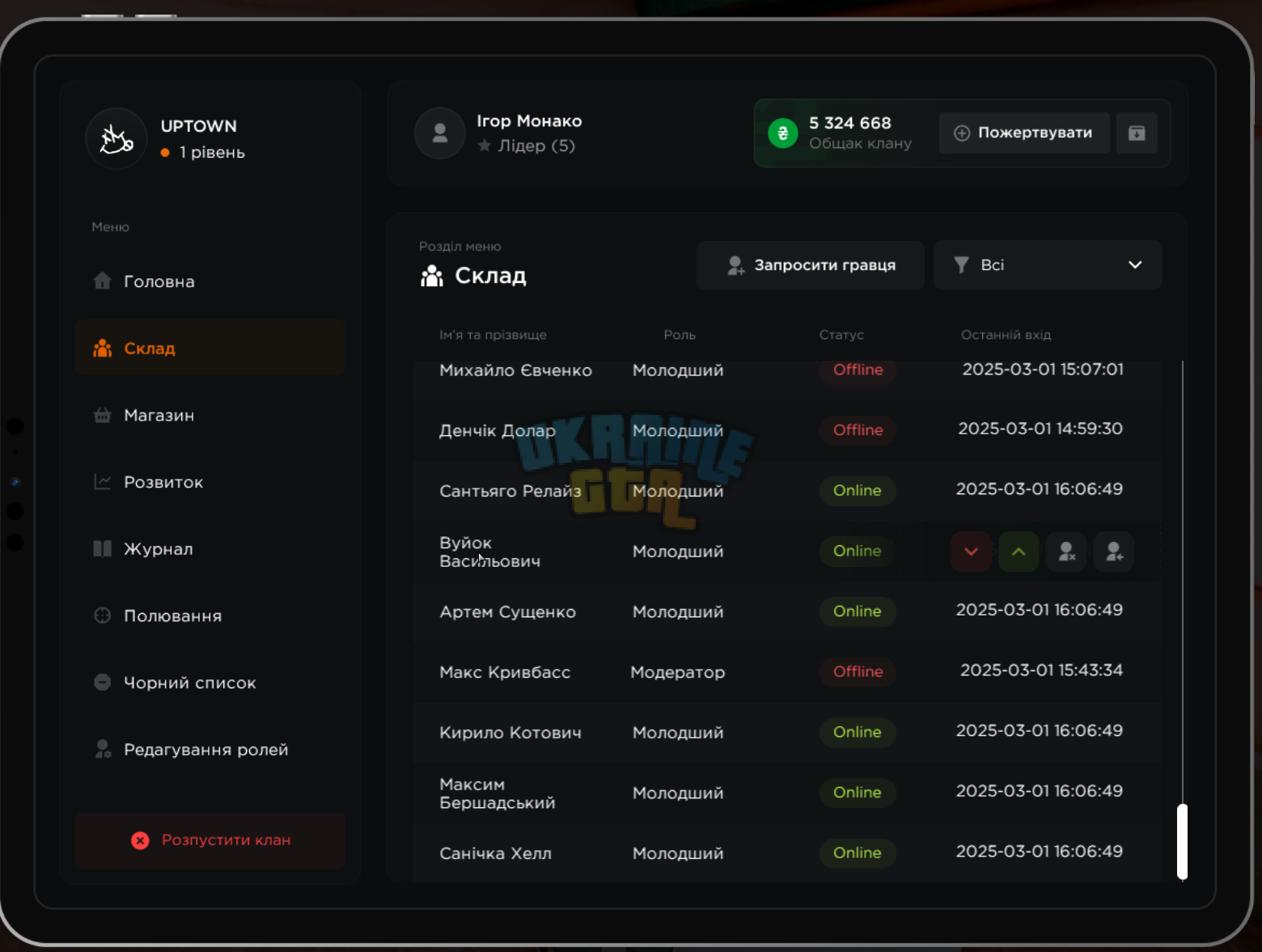Open the Всі filter dropdown

click(x=1048, y=264)
